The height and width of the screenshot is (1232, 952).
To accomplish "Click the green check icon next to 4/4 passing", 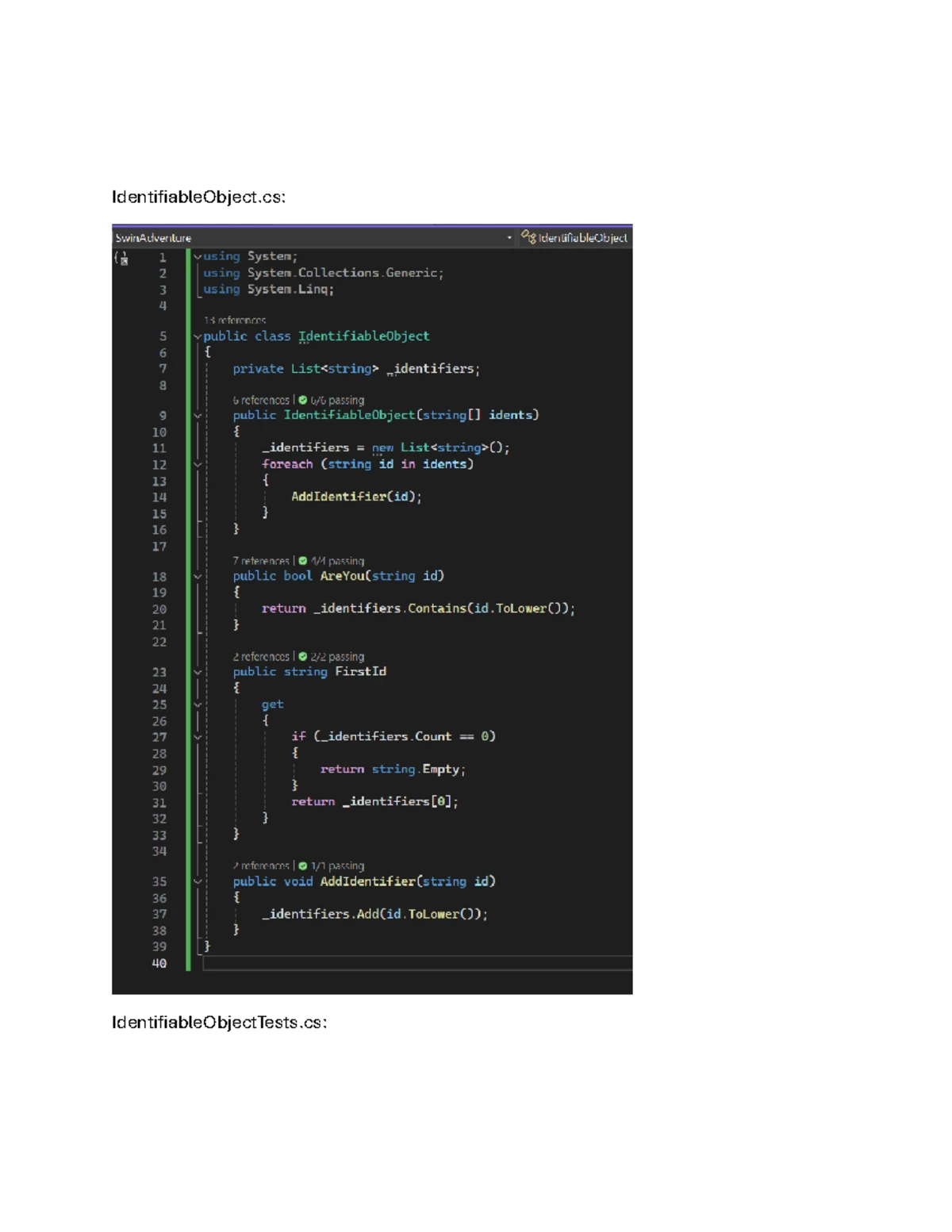I will click(x=302, y=561).
